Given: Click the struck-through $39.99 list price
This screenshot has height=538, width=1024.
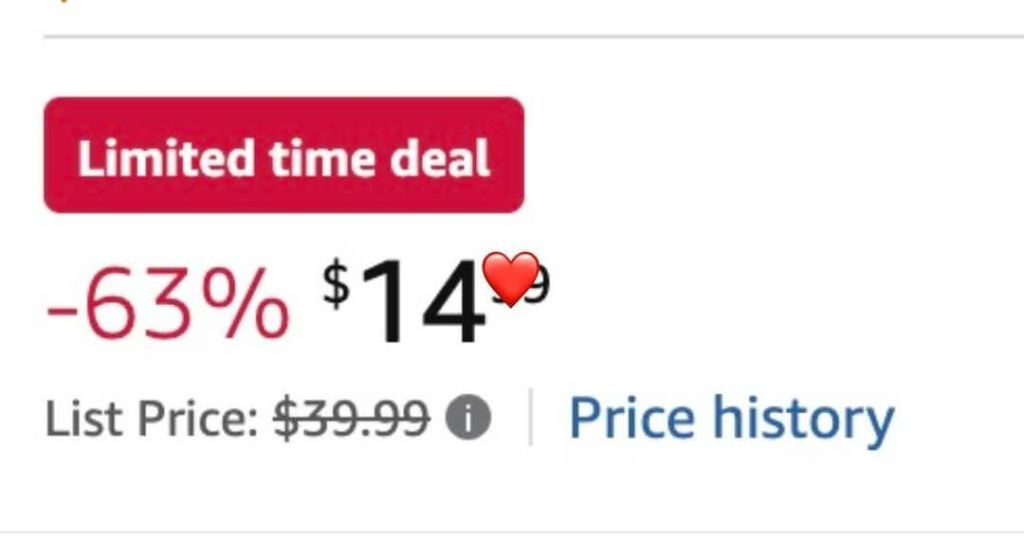Looking at the screenshot, I should (x=352, y=420).
